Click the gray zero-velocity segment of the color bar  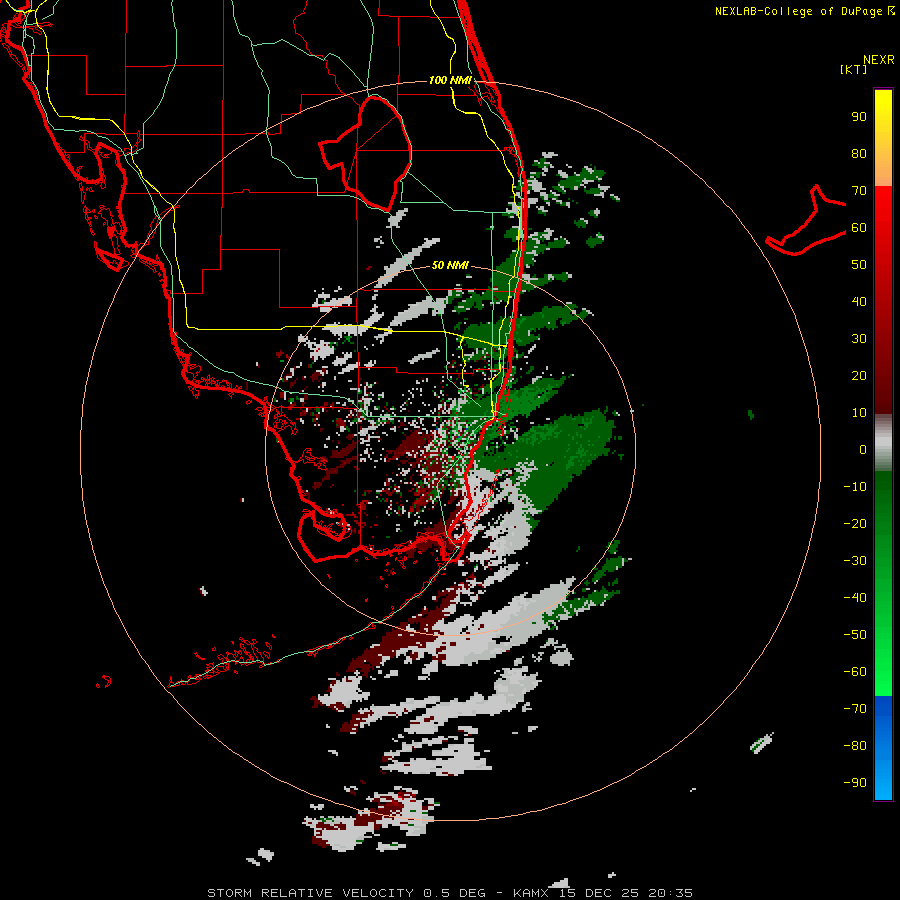tap(883, 443)
